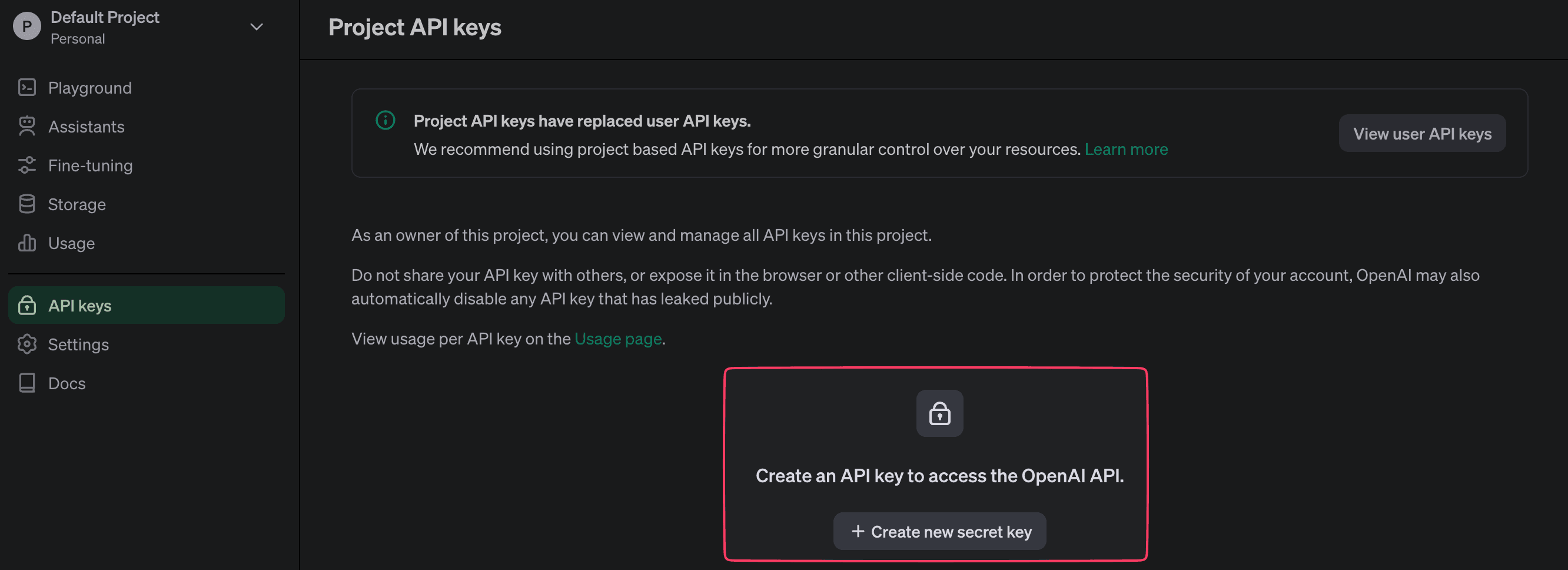The image size is (1568, 570).
Task: Open the Usage page link
Action: [617, 339]
